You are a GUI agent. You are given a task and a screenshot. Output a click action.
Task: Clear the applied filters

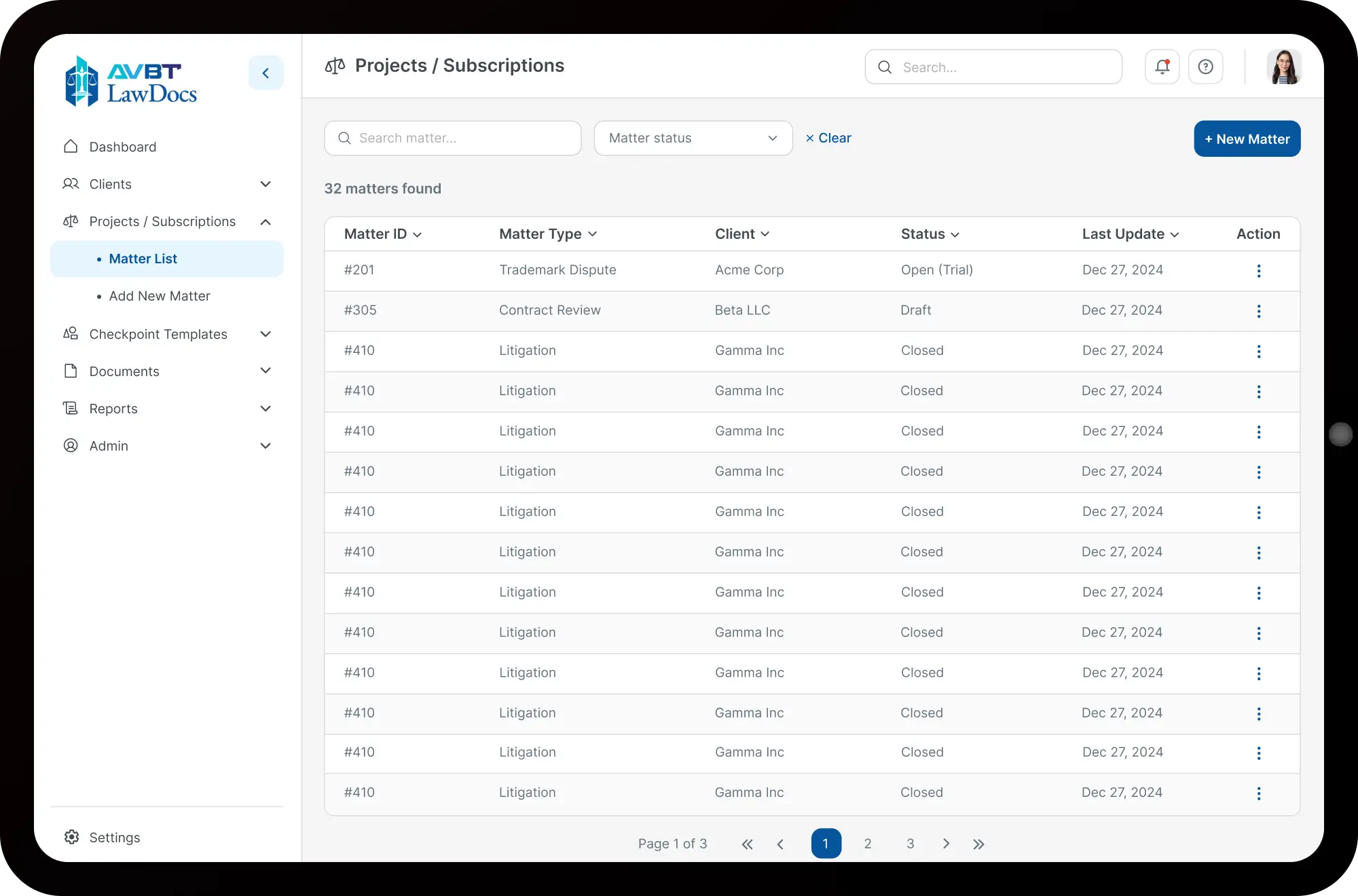(828, 138)
